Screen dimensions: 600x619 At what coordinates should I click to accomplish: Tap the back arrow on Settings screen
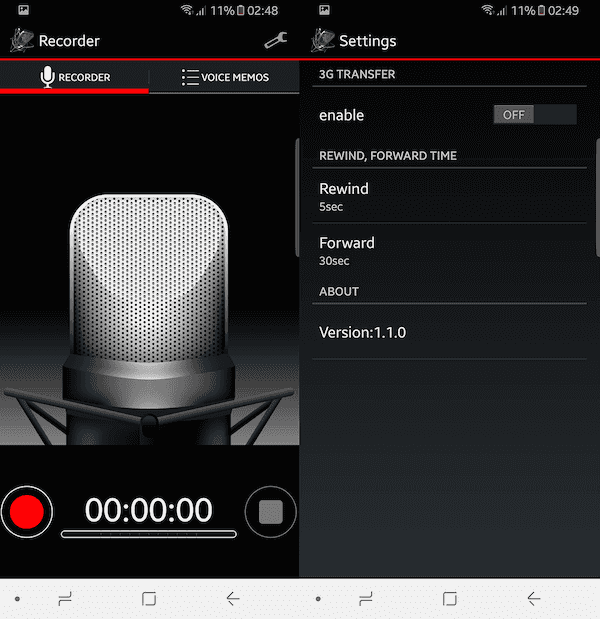click(534, 599)
